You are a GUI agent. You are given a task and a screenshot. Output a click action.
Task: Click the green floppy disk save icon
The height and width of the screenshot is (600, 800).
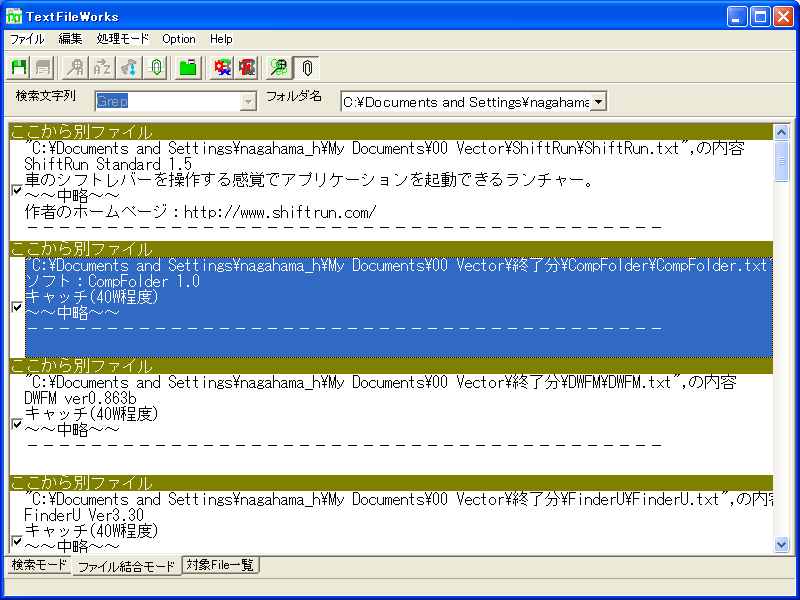pyautogui.click(x=19, y=68)
